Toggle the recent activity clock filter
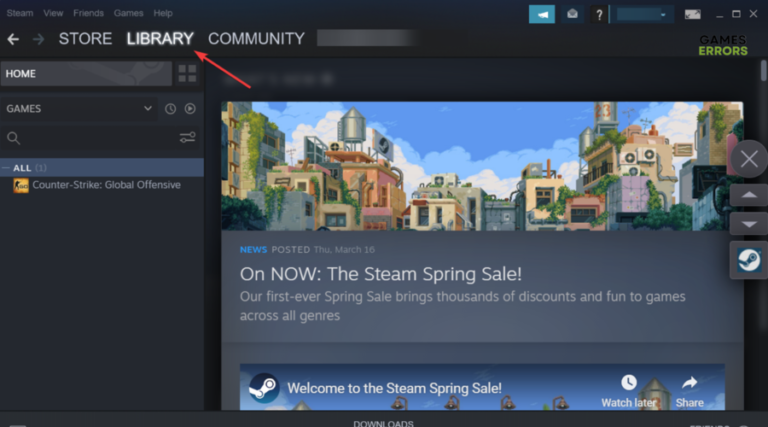The image size is (768, 427). tap(170, 109)
